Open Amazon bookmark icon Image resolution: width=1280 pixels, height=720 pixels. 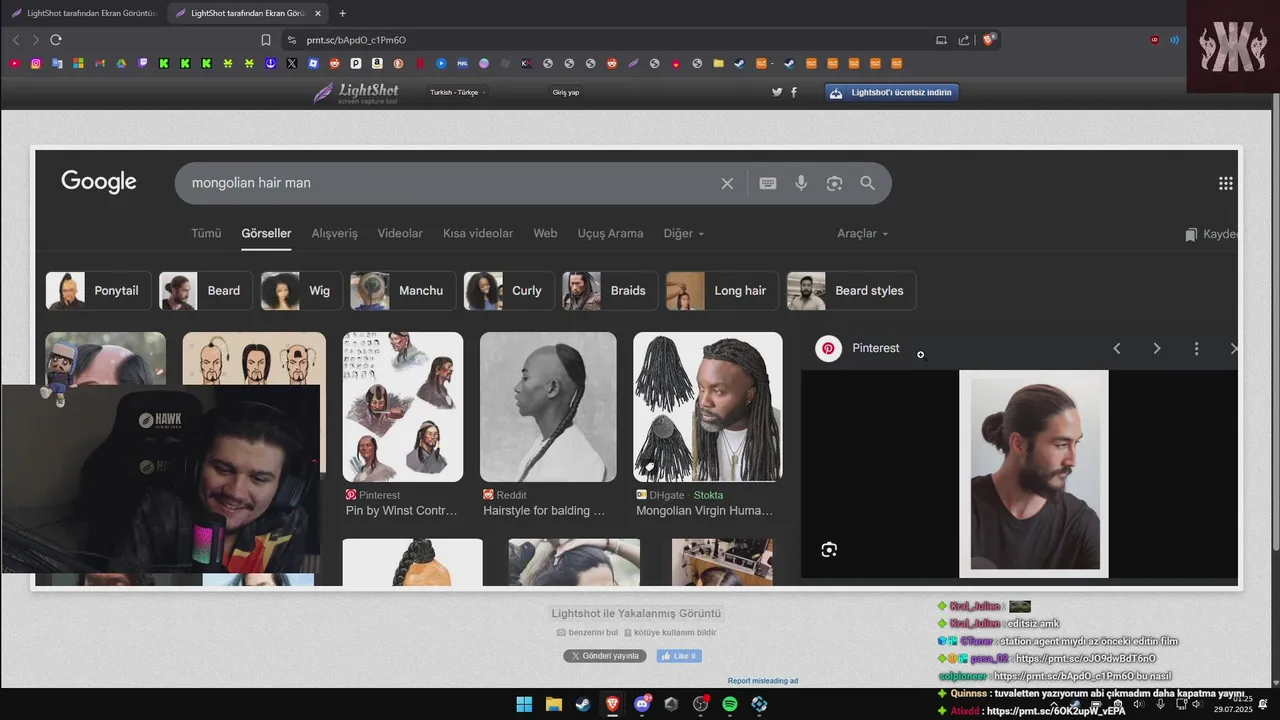click(377, 63)
